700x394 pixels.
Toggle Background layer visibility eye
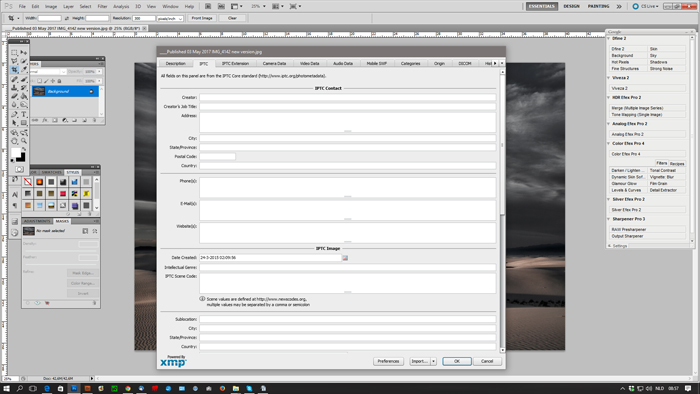tap(91, 91)
